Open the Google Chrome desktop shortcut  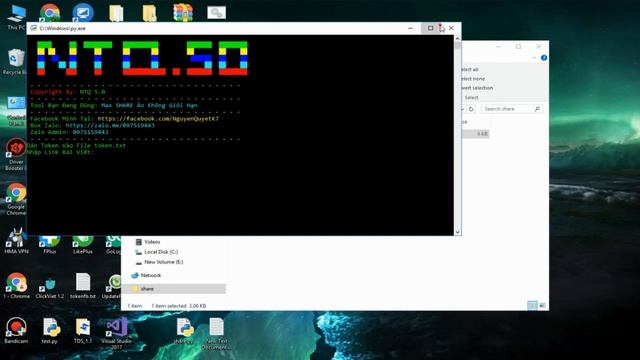(16, 199)
